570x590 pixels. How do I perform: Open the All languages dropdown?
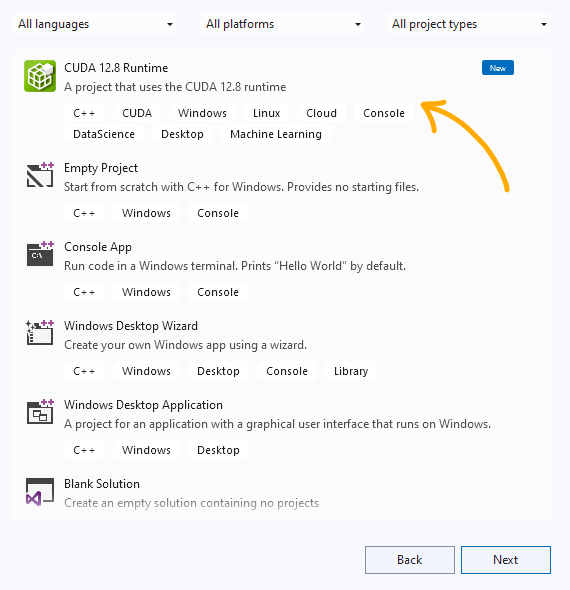point(94,24)
